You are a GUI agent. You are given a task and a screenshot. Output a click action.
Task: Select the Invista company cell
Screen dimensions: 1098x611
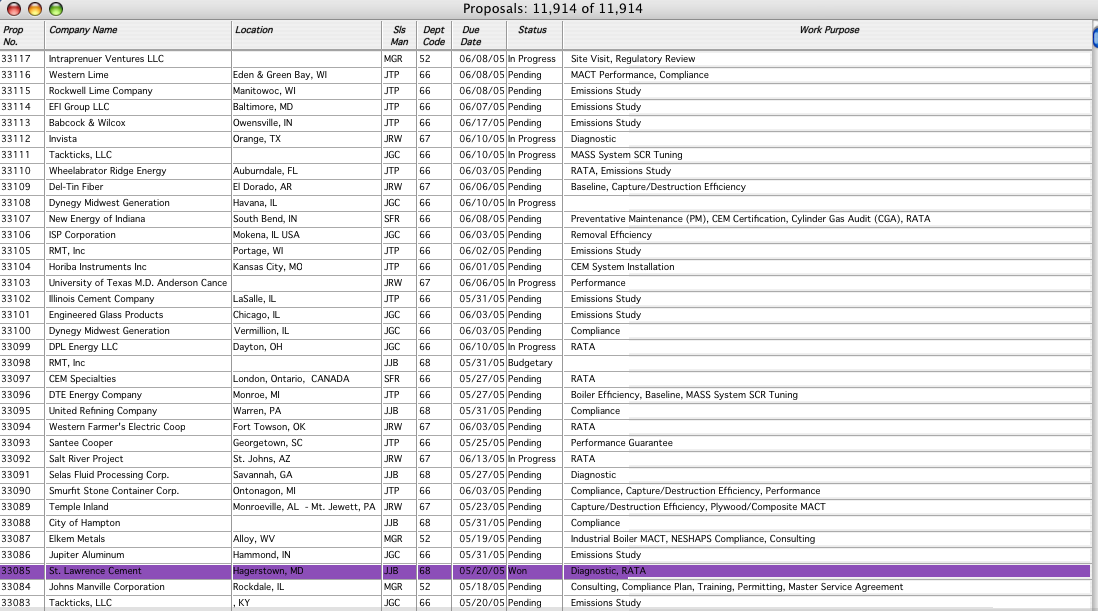point(62,139)
